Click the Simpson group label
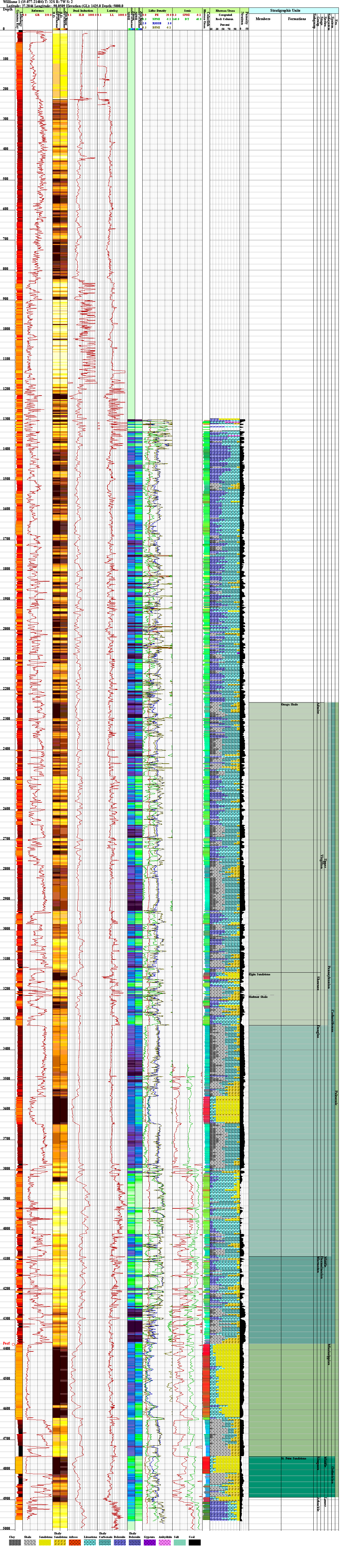The height and width of the screenshot is (1568, 352). [x=317, y=1463]
